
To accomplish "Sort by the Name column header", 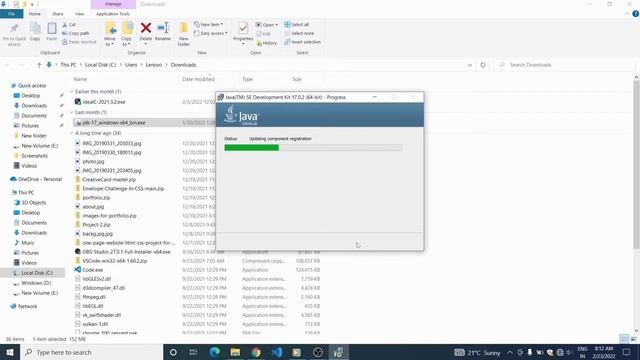I will [x=80, y=79].
